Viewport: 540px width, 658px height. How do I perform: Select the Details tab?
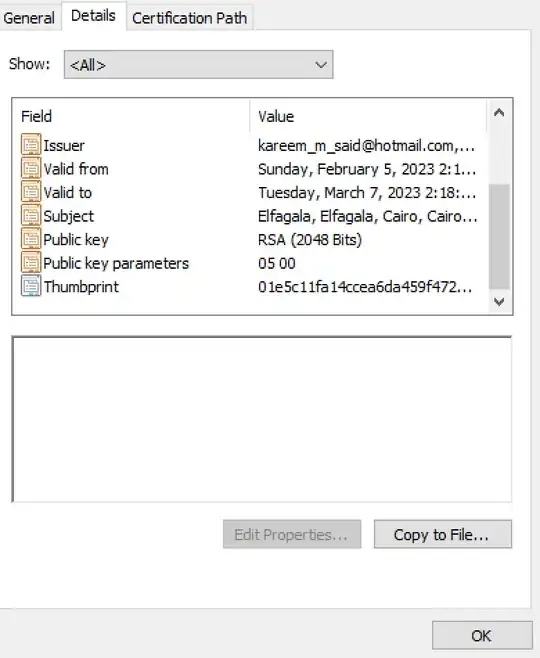coord(93,16)
